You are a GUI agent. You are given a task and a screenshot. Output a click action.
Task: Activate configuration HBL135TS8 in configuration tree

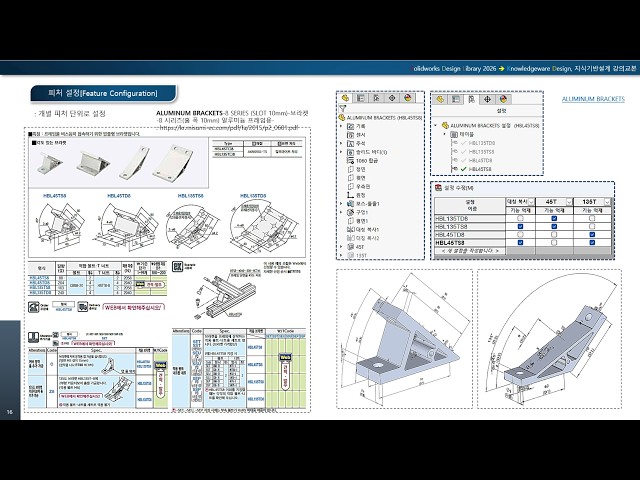point(482,152)
